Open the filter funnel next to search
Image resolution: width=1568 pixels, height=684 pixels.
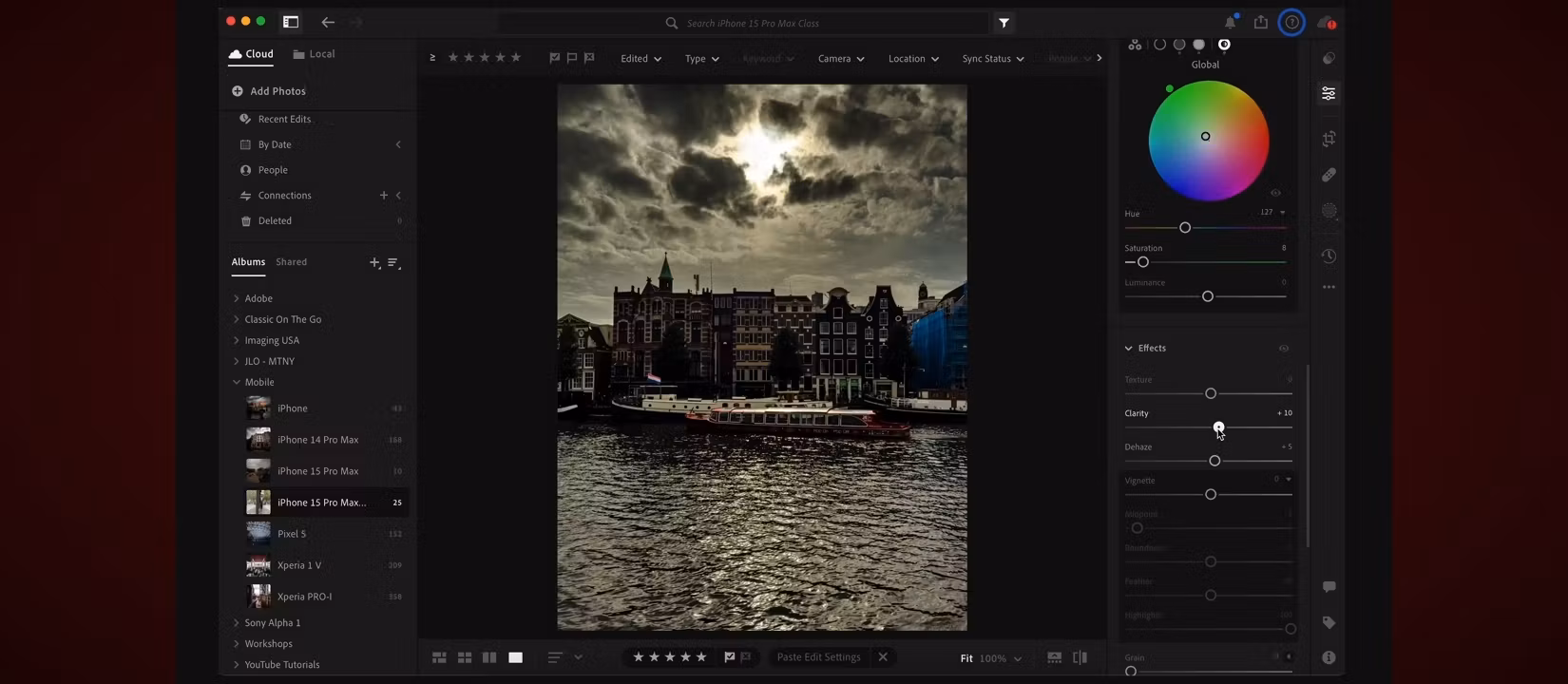coord(1004,23)
